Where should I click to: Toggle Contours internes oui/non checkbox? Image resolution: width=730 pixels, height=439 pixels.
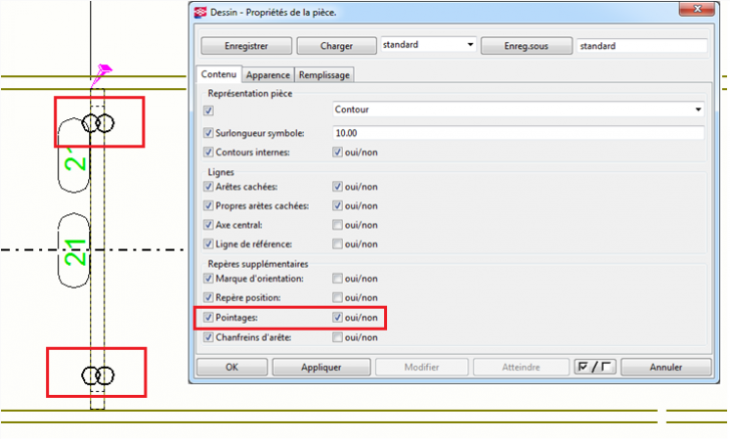click(x=338, y=152)
